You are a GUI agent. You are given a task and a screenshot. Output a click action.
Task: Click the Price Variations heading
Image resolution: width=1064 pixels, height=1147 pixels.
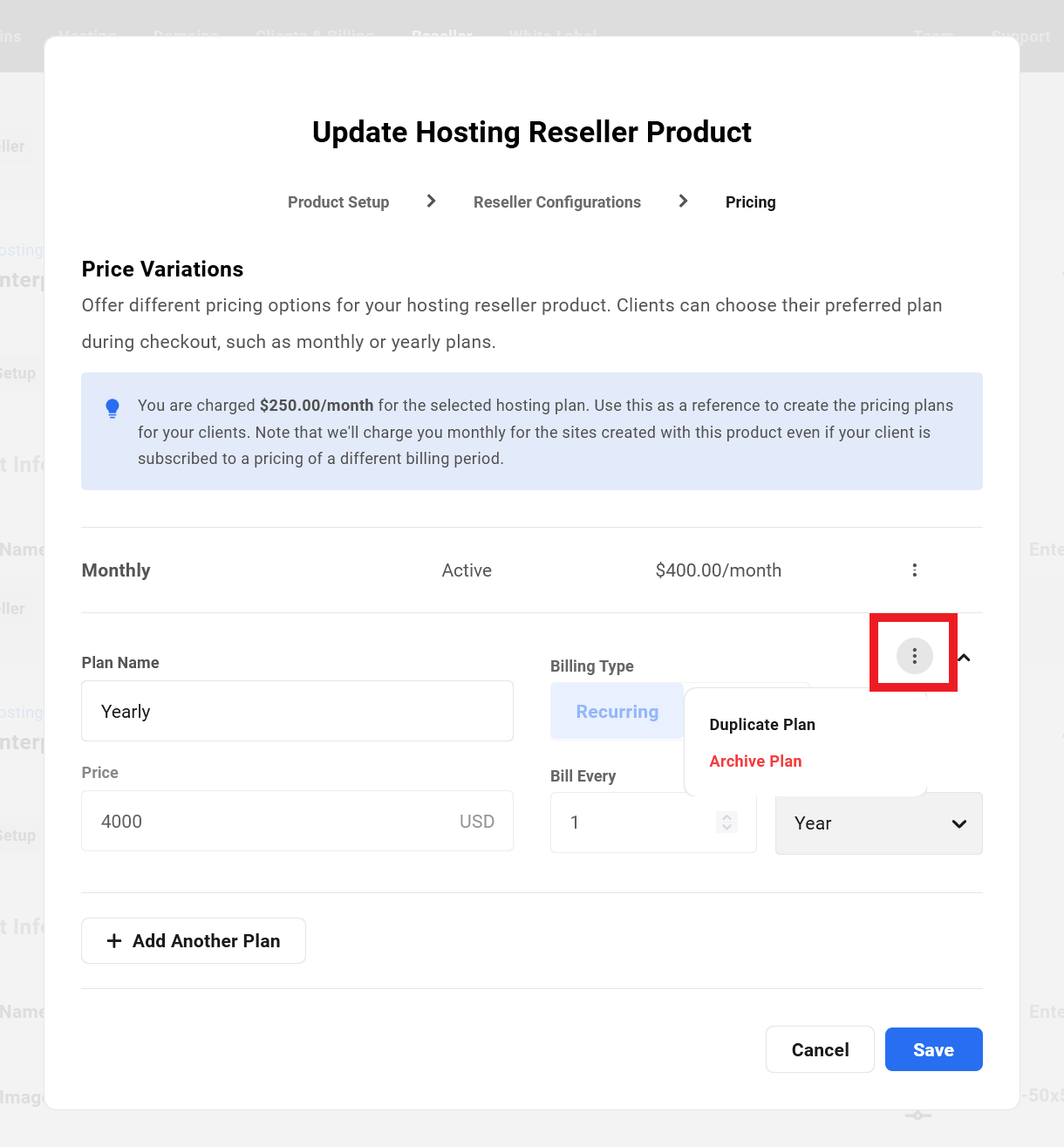click(162, 270)
